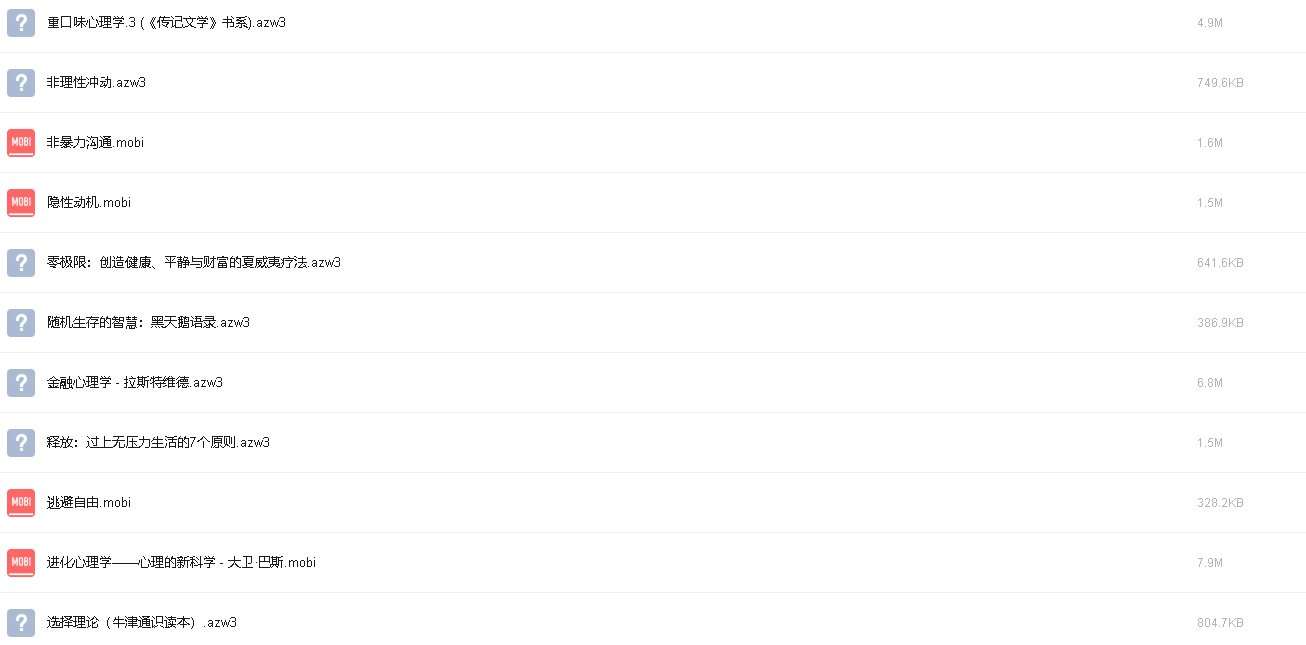Viewport: 1306px width, 645px height.
Task: Select the MOBI icon for 逃避自由
Action: pyautogui.click(x=21, y=503)
